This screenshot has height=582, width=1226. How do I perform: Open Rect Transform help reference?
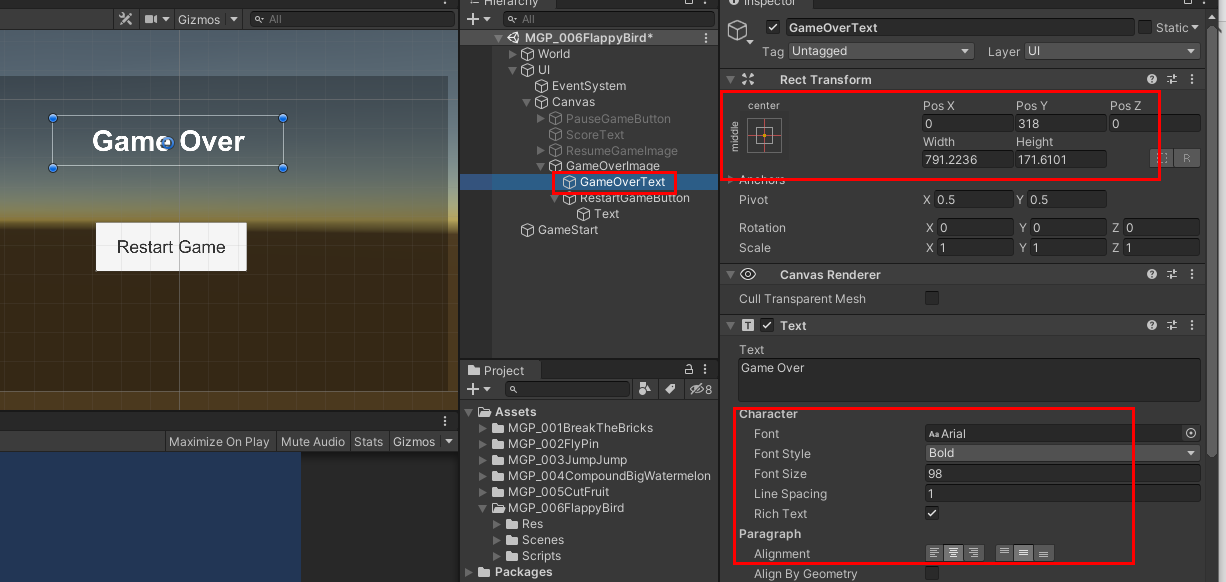1152,79
